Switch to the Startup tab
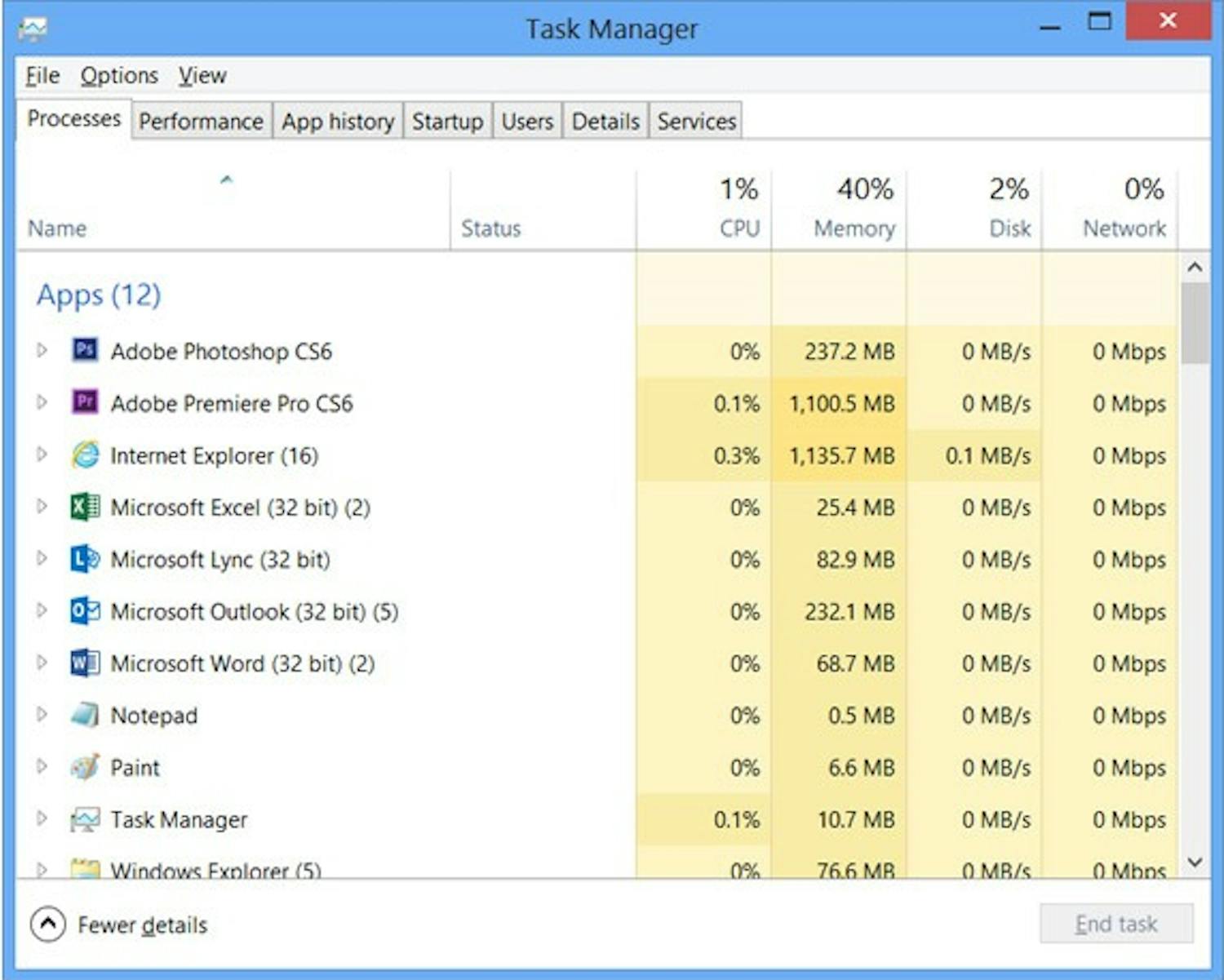The width and height of the screenshot is (1224, 980). (447, 121)
